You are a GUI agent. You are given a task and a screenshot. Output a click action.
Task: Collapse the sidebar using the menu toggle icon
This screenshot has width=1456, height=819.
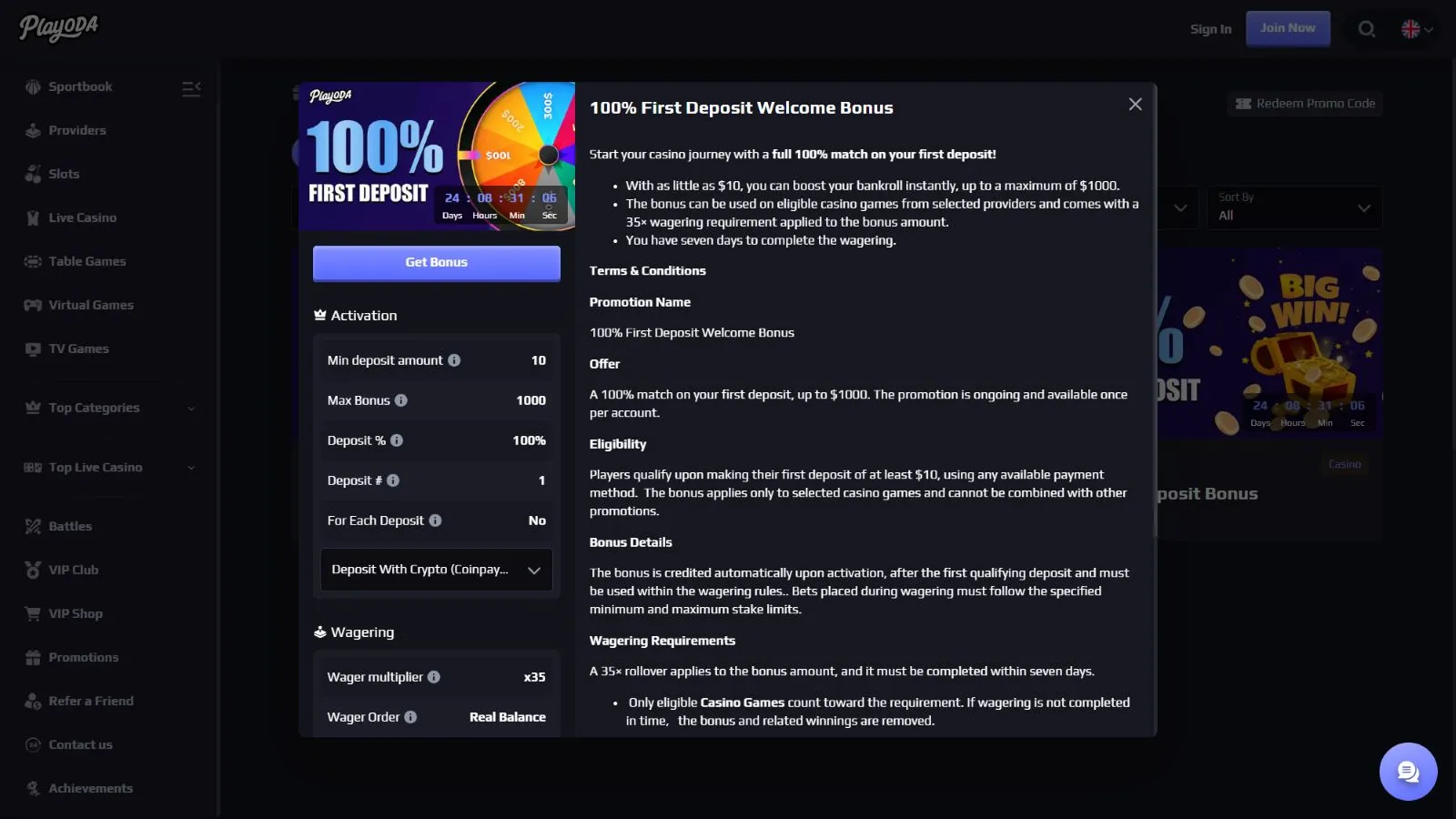pos(191,88)
